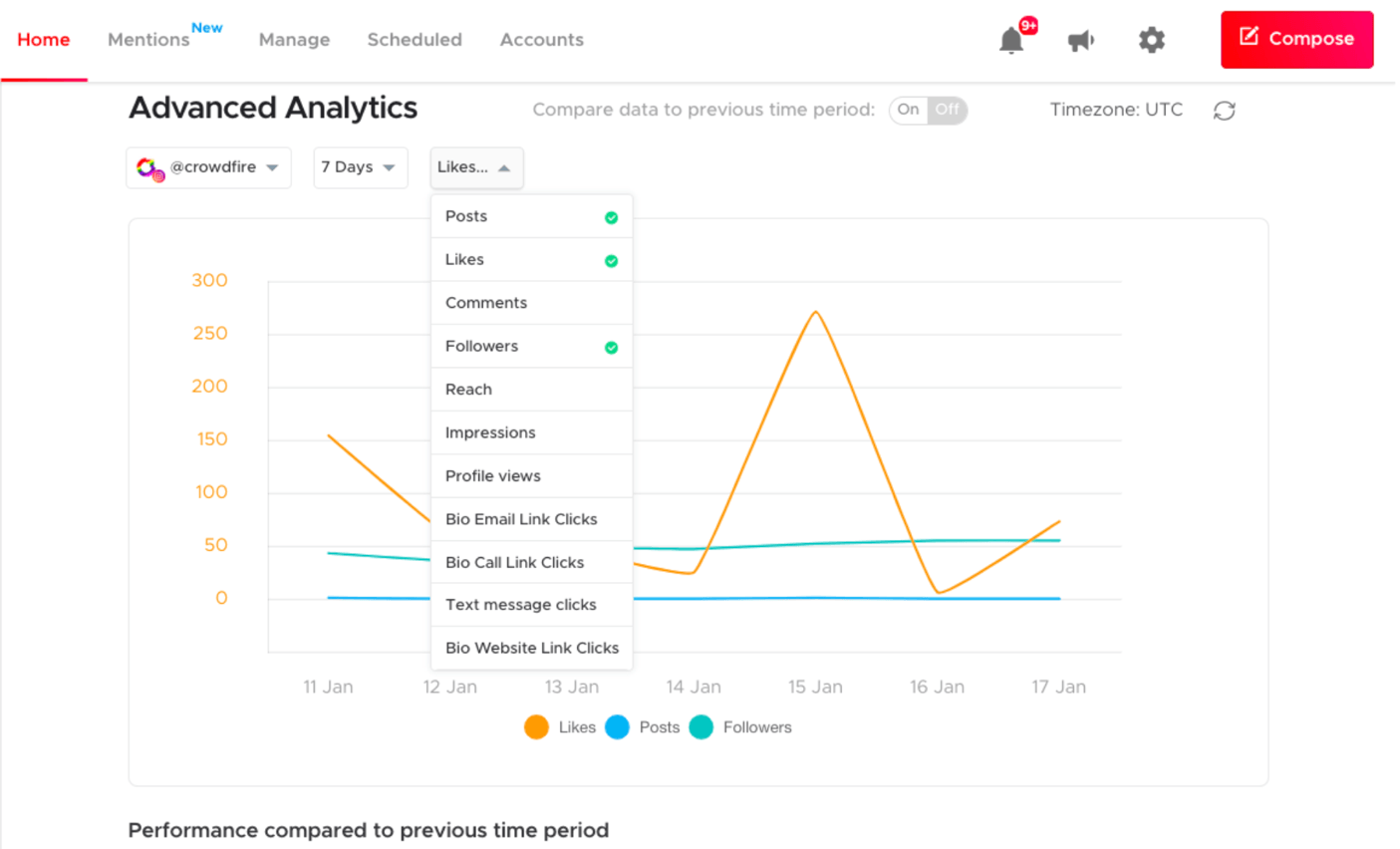
Task: Turn on compare to previous time period
Action: click(x=908, y=110)
